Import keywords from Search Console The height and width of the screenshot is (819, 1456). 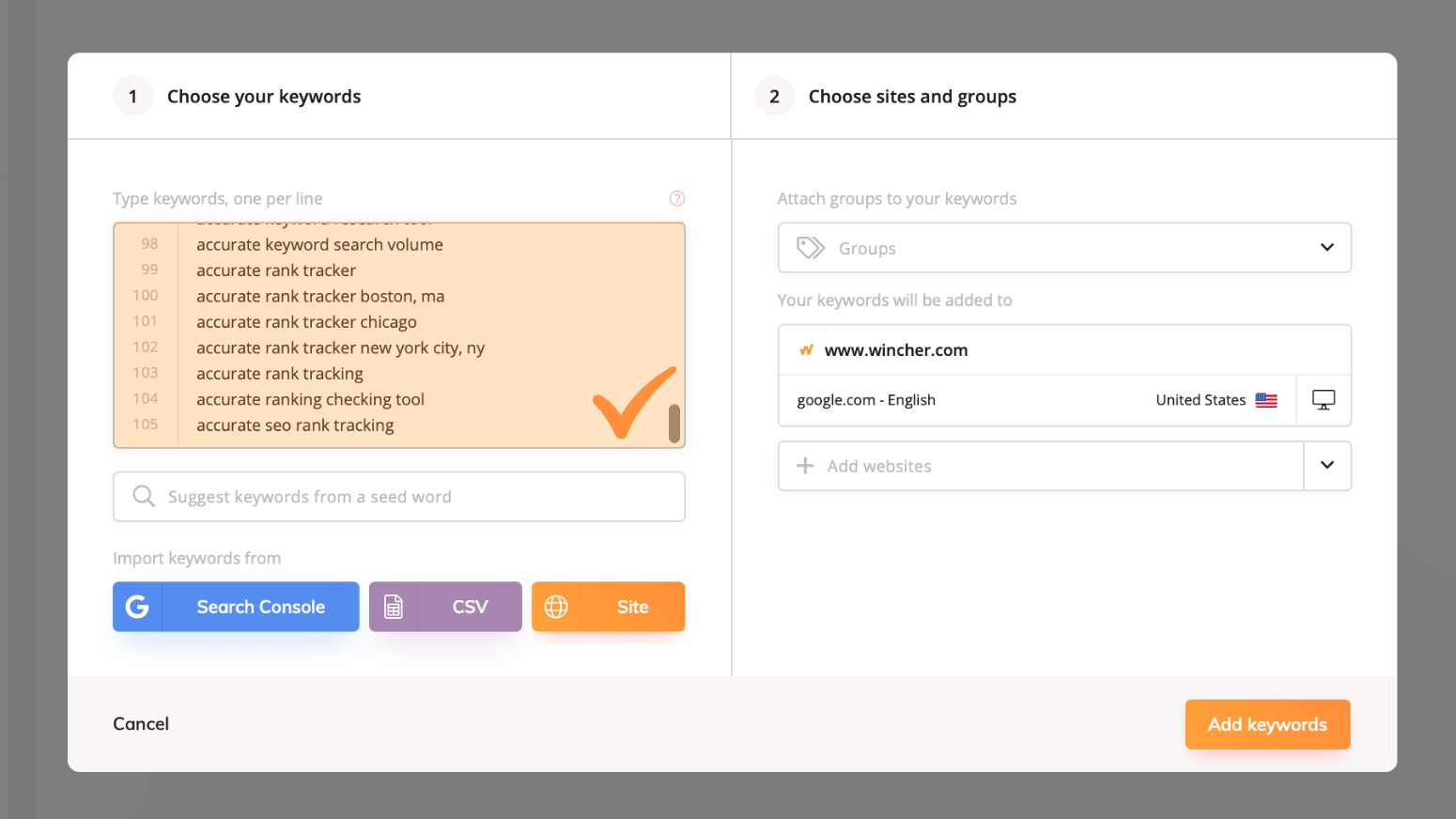pos(236,607)
